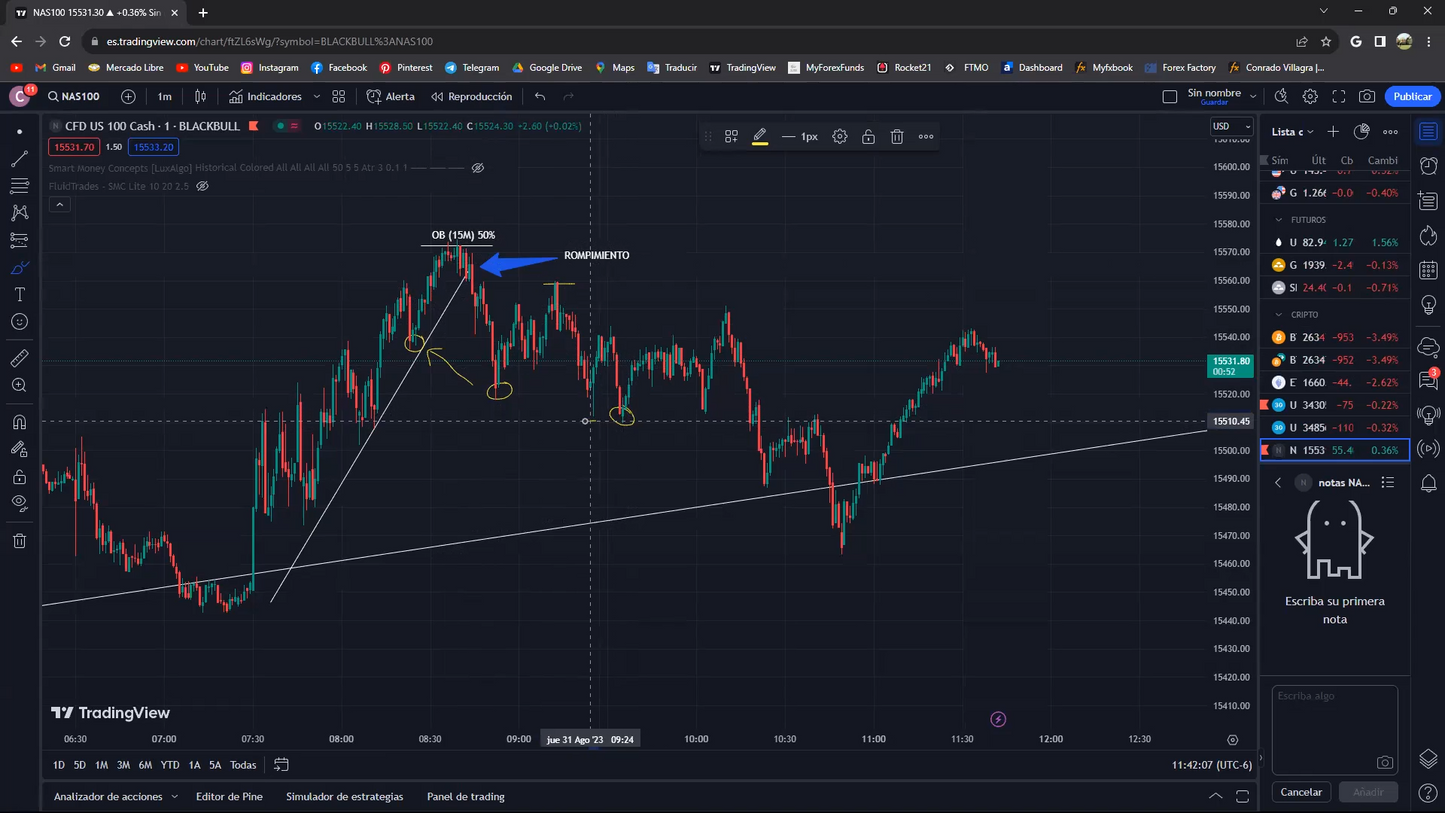This screenshot has height=813, width=1445.
Task: Open the Indicadores dialog
Action: [265, 97]
